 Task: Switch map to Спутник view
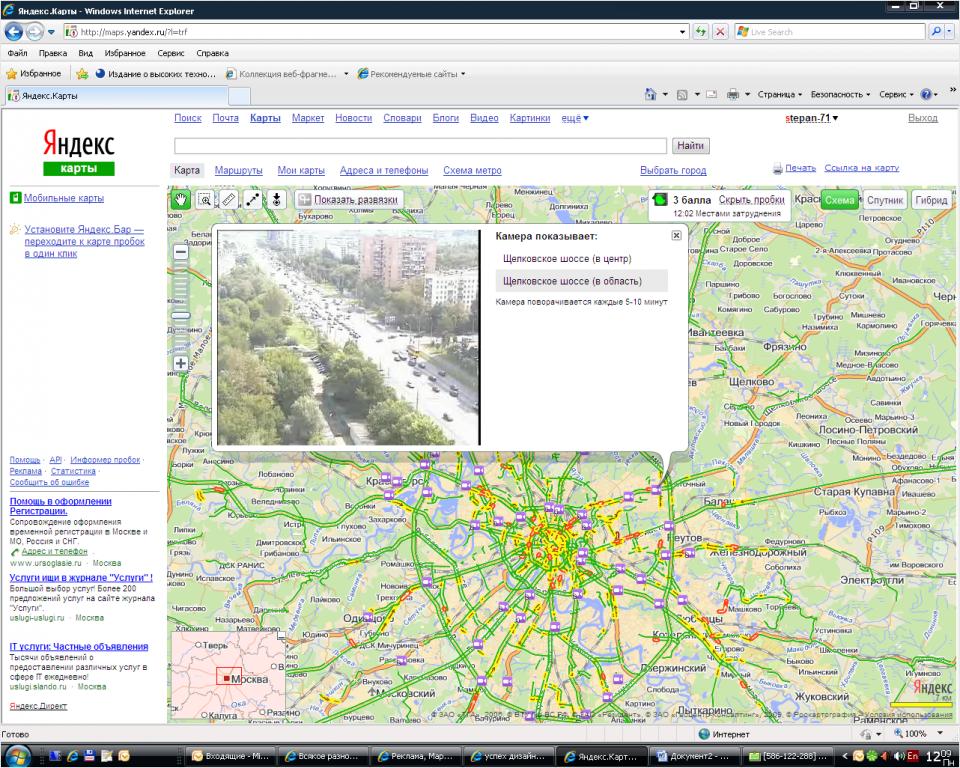click(884, 200)
